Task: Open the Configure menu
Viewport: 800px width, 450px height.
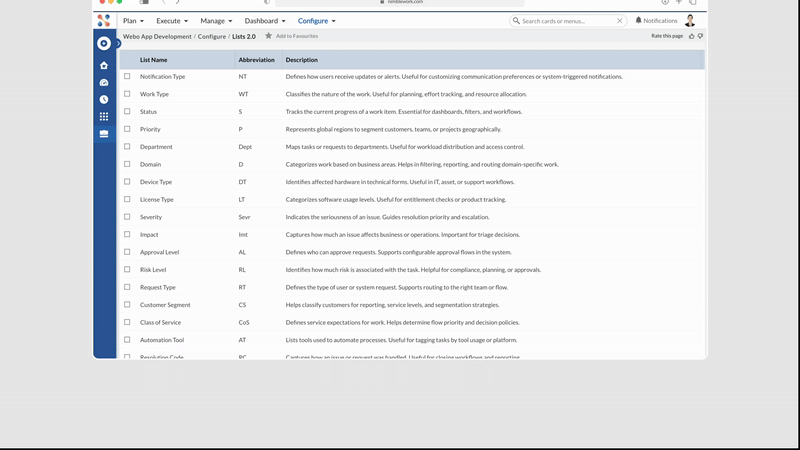Action: tap(316, 21)
